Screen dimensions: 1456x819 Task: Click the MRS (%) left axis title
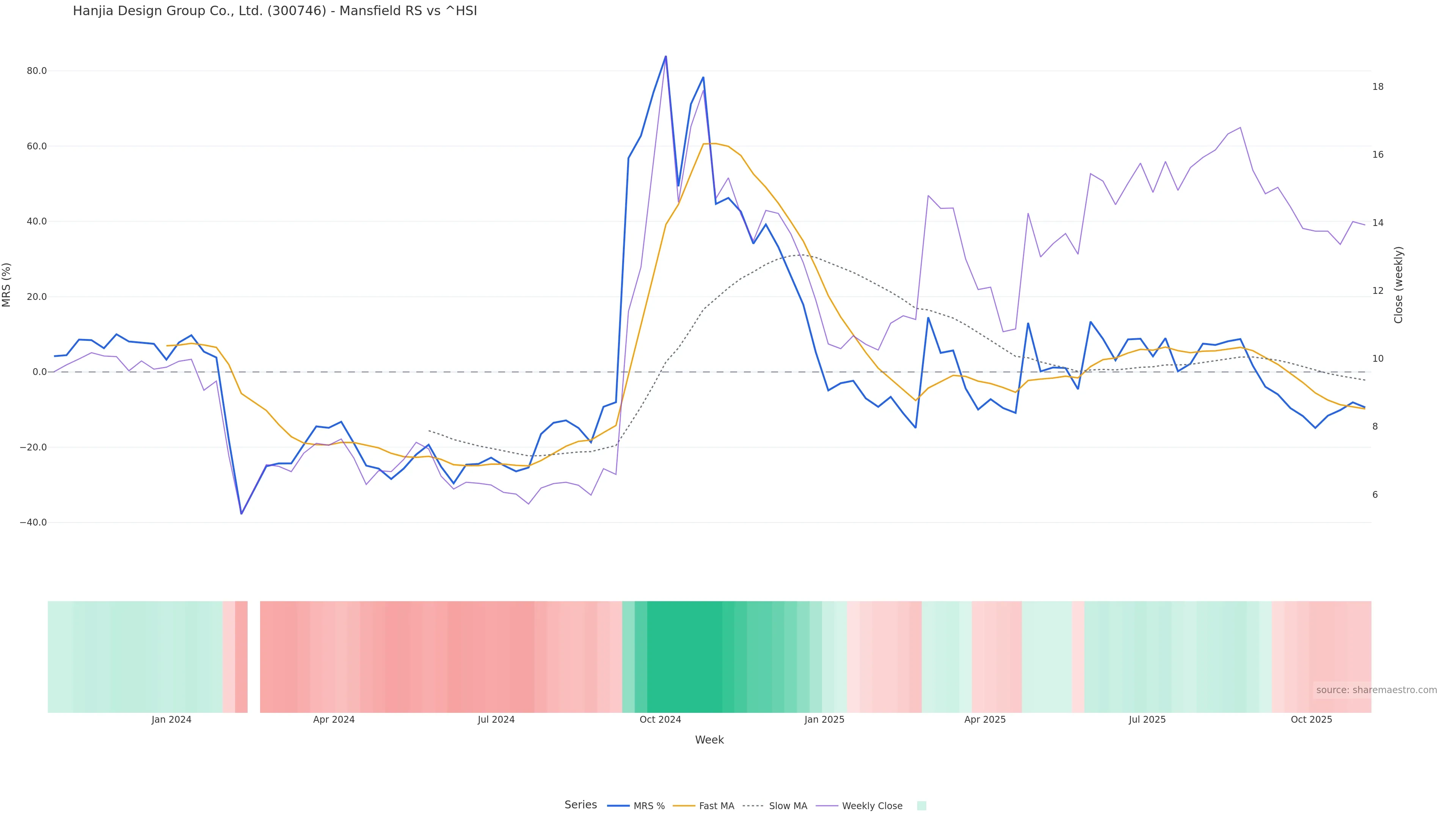point(7,285)
